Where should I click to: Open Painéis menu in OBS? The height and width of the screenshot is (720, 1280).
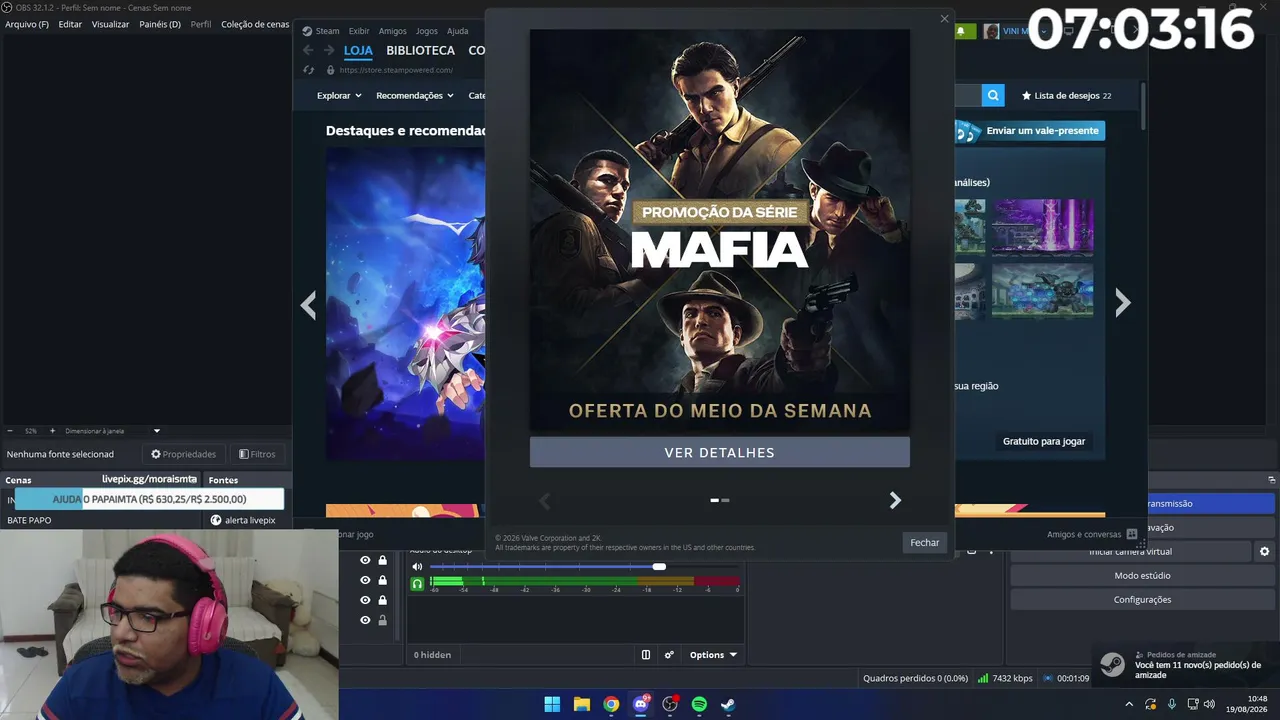click(160, 24)
